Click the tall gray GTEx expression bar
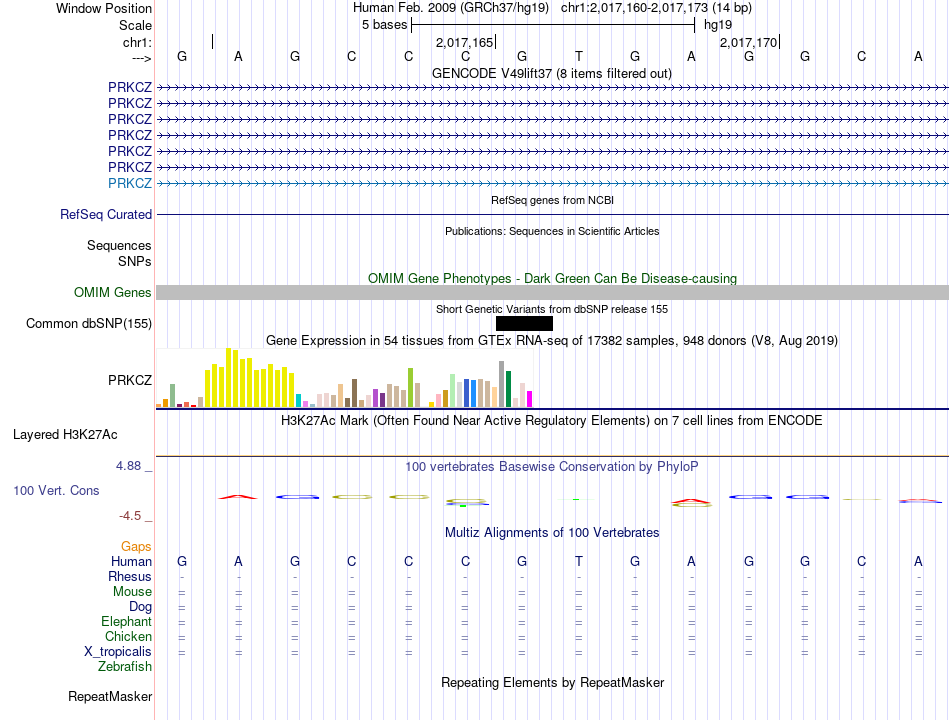The height and width of the screenshot is (720, 950). pos(502,384)
